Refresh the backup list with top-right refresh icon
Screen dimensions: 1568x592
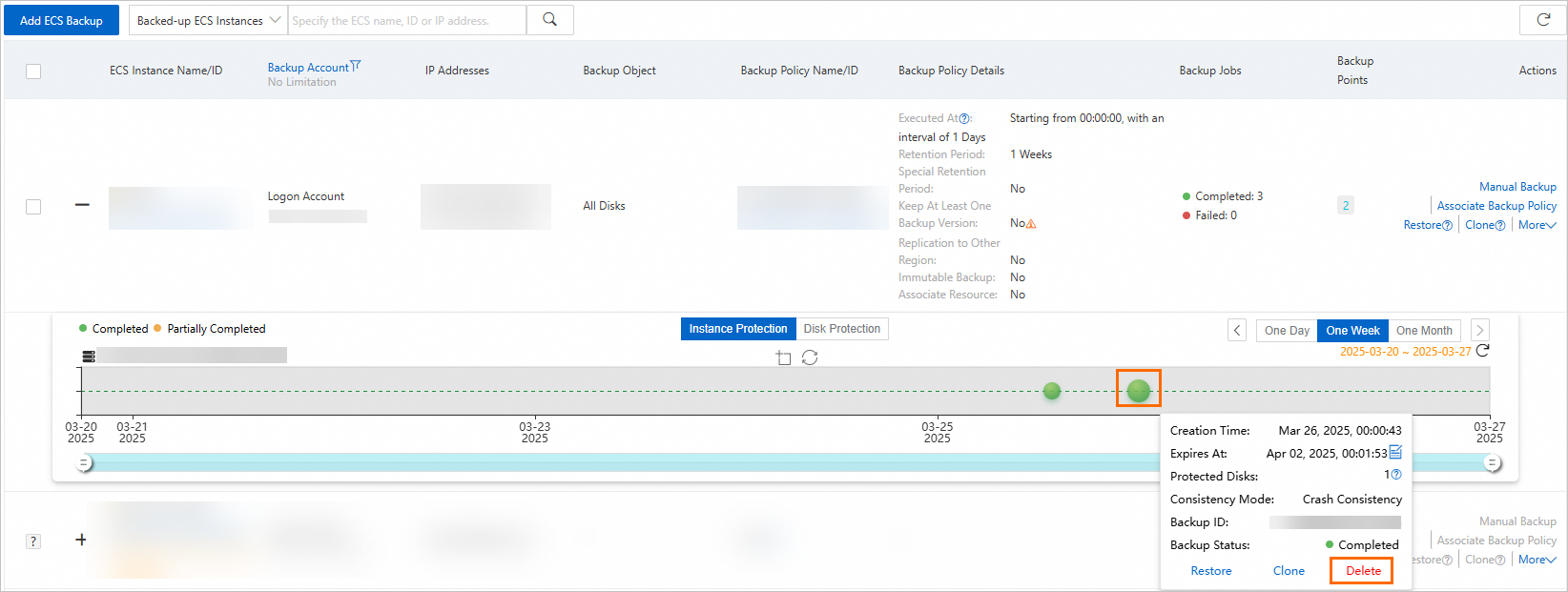click(1543, 20)
